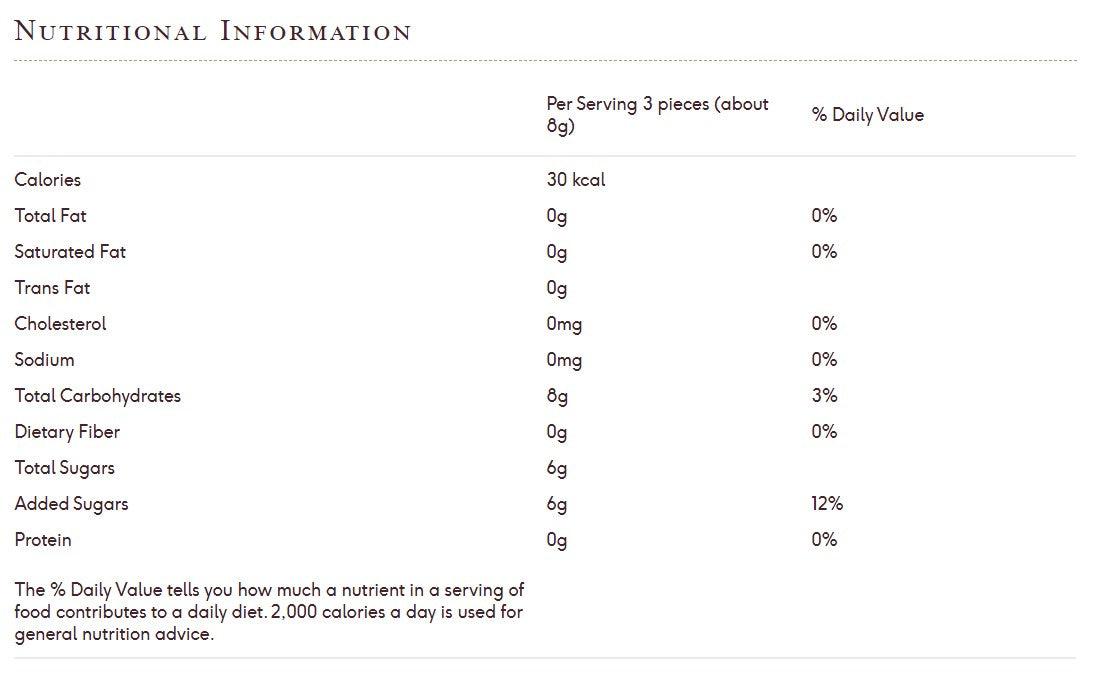Select the Sodium row label
The width and height of the screenshot is (1094, 677).
tap(44, 360)
